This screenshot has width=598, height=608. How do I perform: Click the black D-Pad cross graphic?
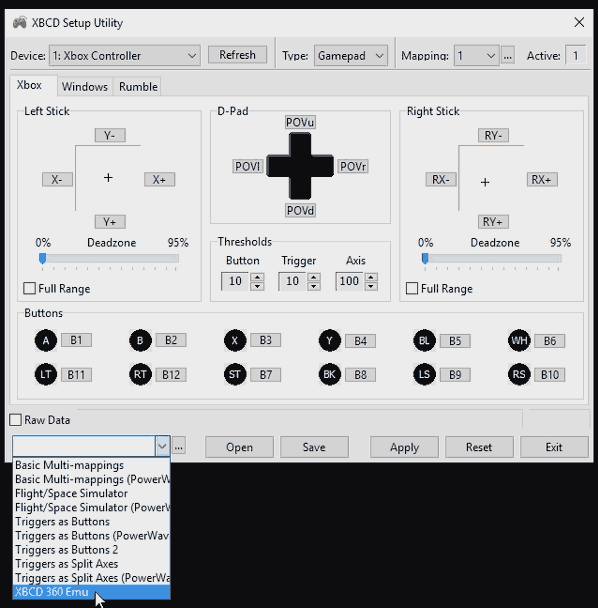coord(300,166)
